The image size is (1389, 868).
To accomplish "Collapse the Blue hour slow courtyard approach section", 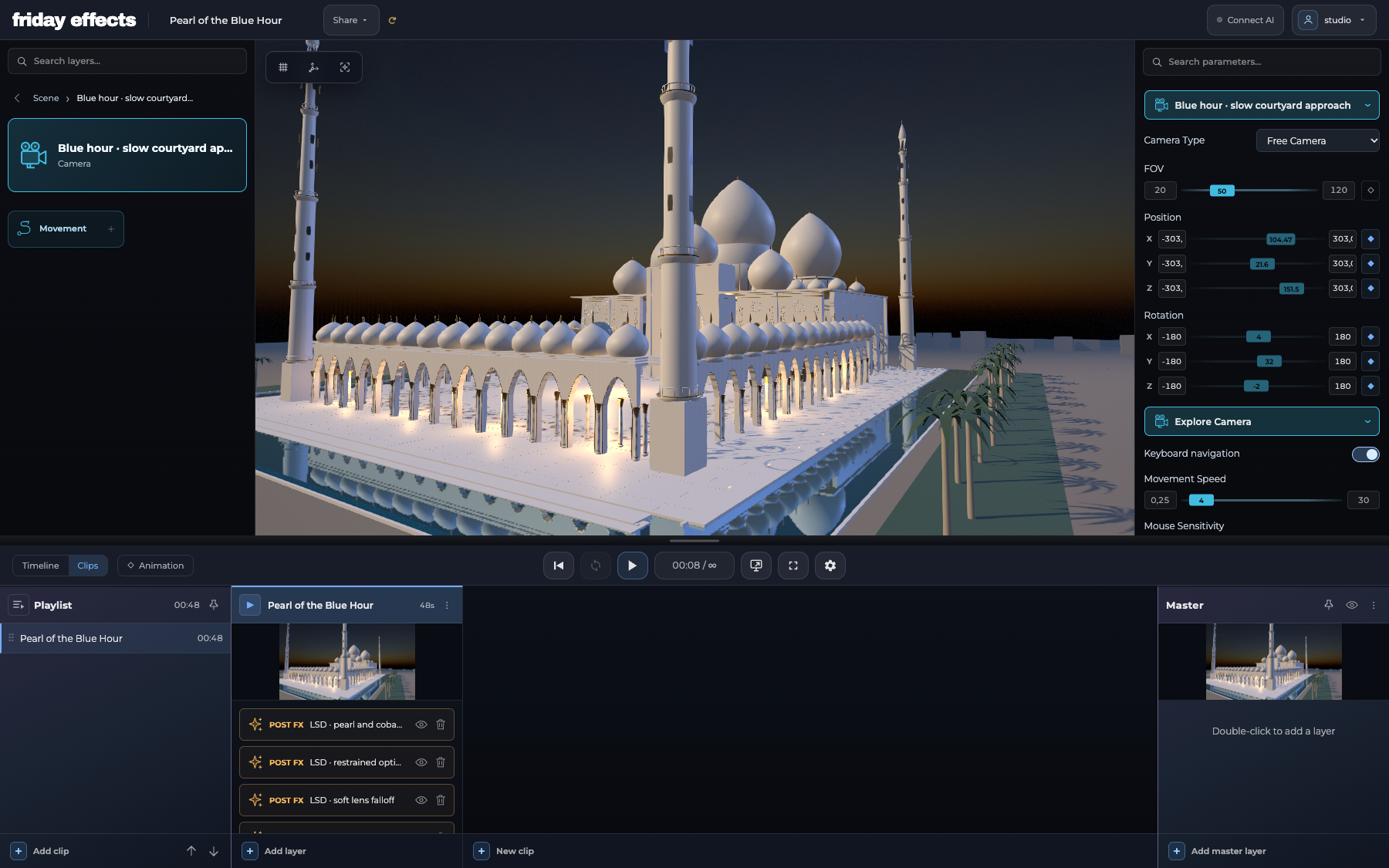I will point(1262,105).
